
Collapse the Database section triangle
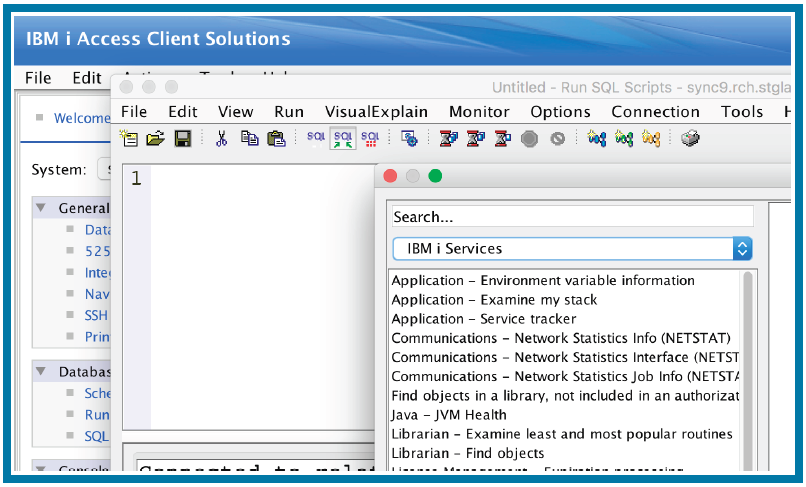point(41,371)
